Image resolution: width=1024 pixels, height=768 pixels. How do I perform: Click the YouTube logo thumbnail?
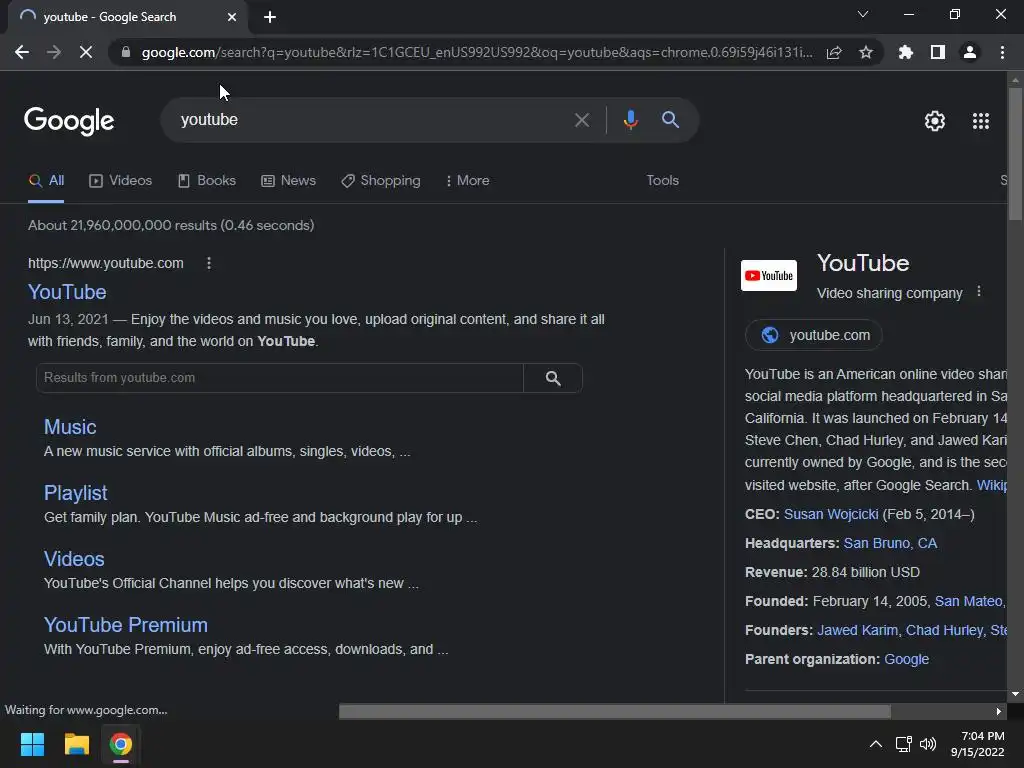click(769, 276)
